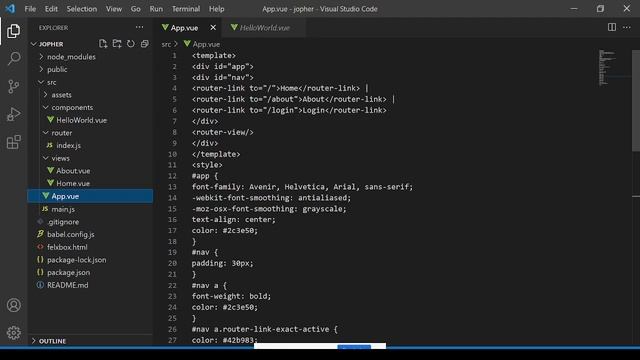640x360 pixels.
Task: Select the App.vue editor tab
Action: pyautogui.click(x=188, y=28)
